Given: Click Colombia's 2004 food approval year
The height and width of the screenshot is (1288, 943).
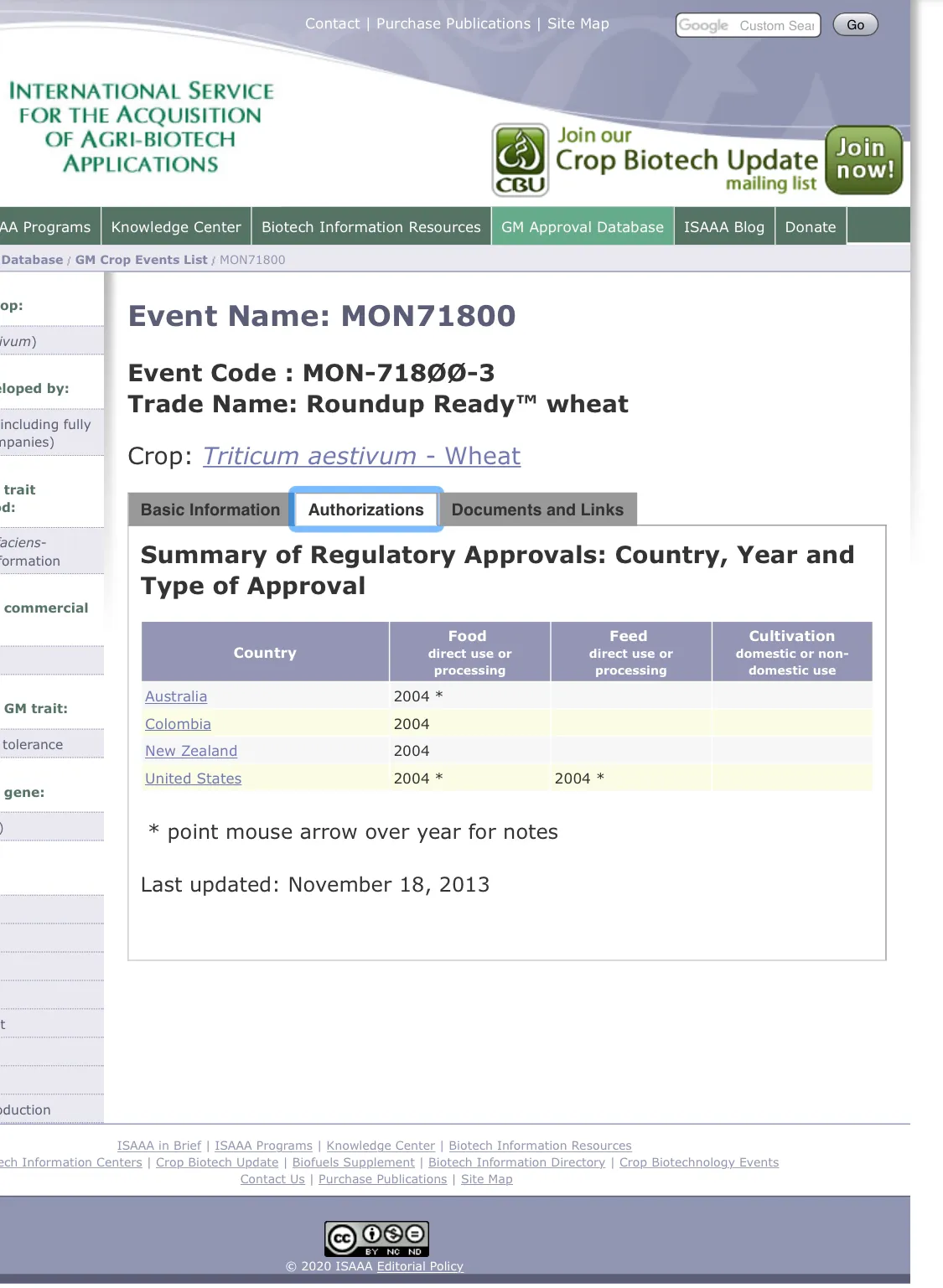Looking at the screenshot, I should tap(412, 724).
